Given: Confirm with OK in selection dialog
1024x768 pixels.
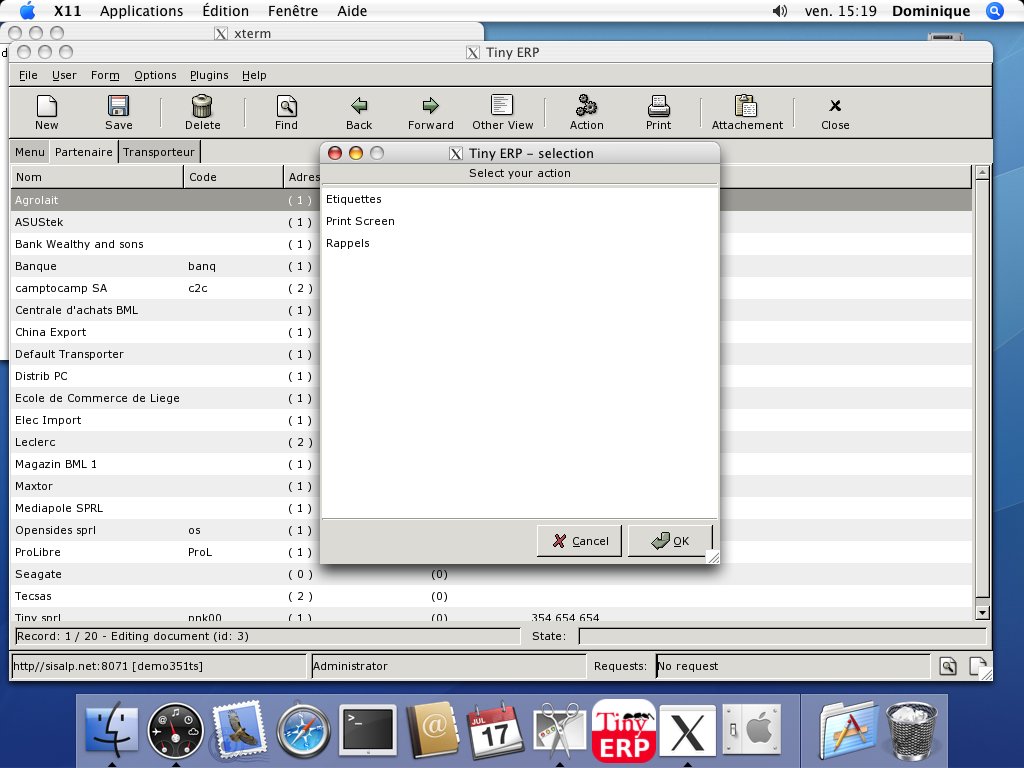Looking at the screenshot, I should (x=669, y=541).
